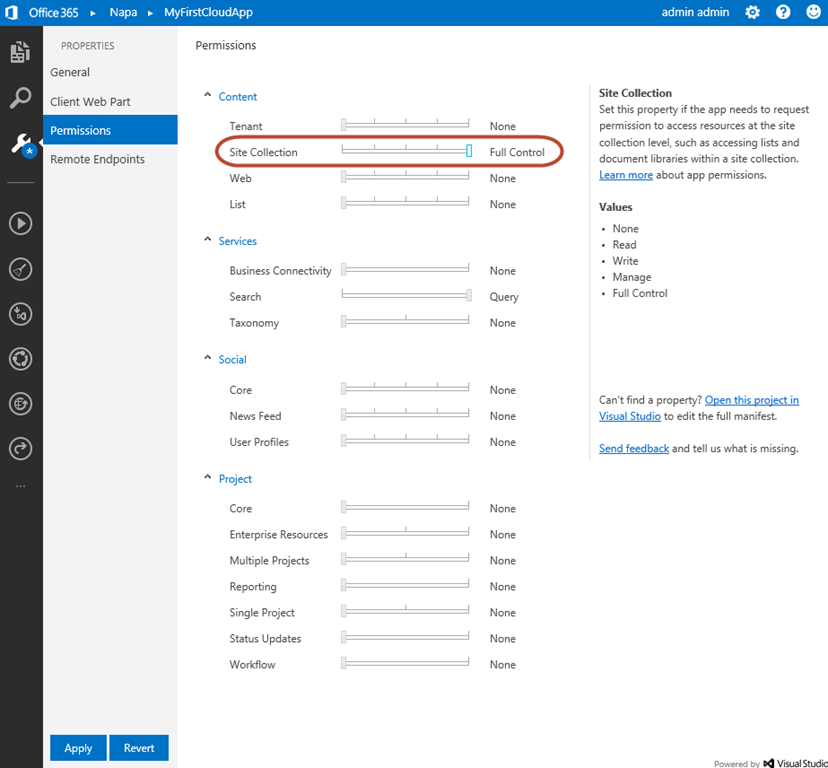Collapse the Content permissions section
Screen dimensions: 828x768
tap(208, 96)
